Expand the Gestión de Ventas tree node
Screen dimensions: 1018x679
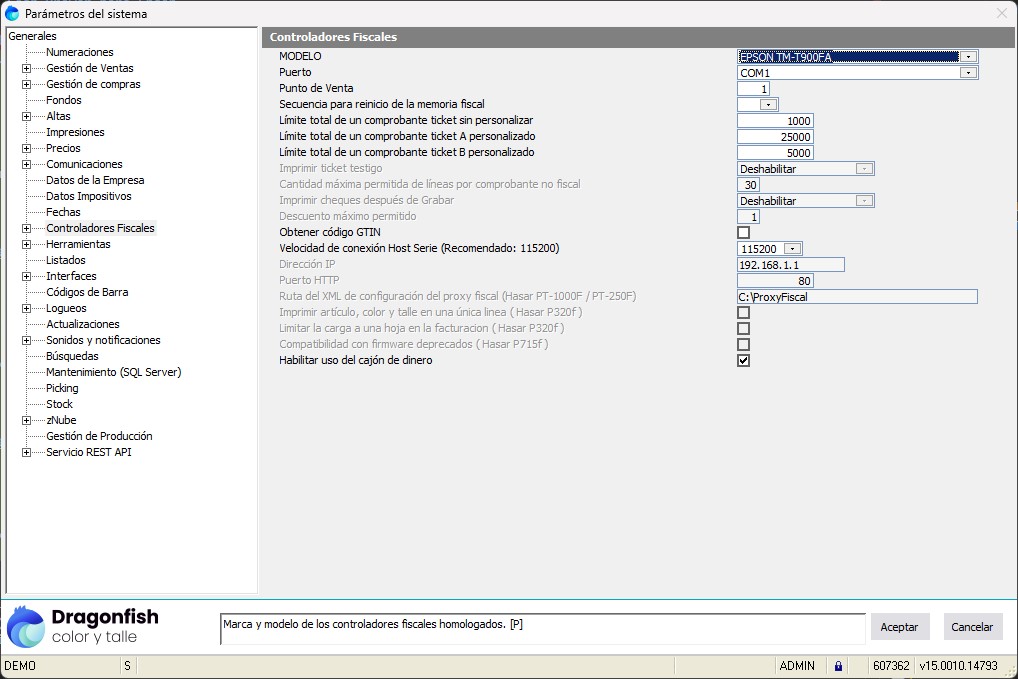pyautogui.click(x=26, y=69)
